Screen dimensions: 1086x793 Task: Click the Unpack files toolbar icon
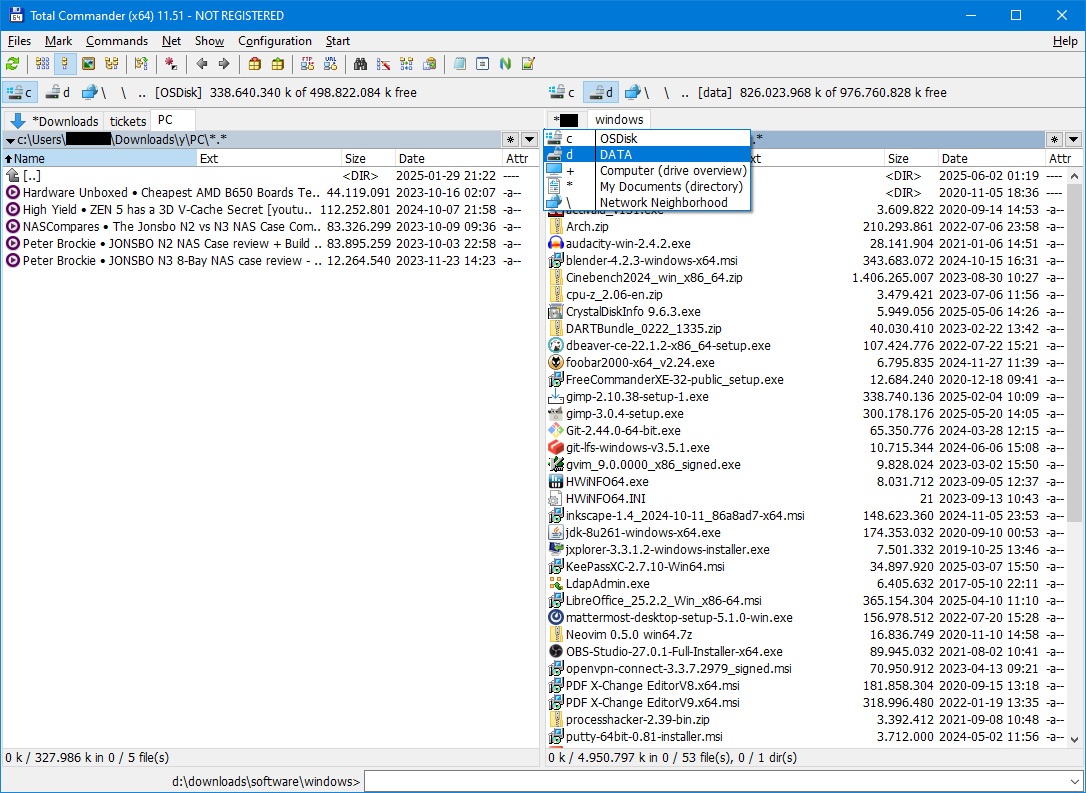(x=277, y=64)
